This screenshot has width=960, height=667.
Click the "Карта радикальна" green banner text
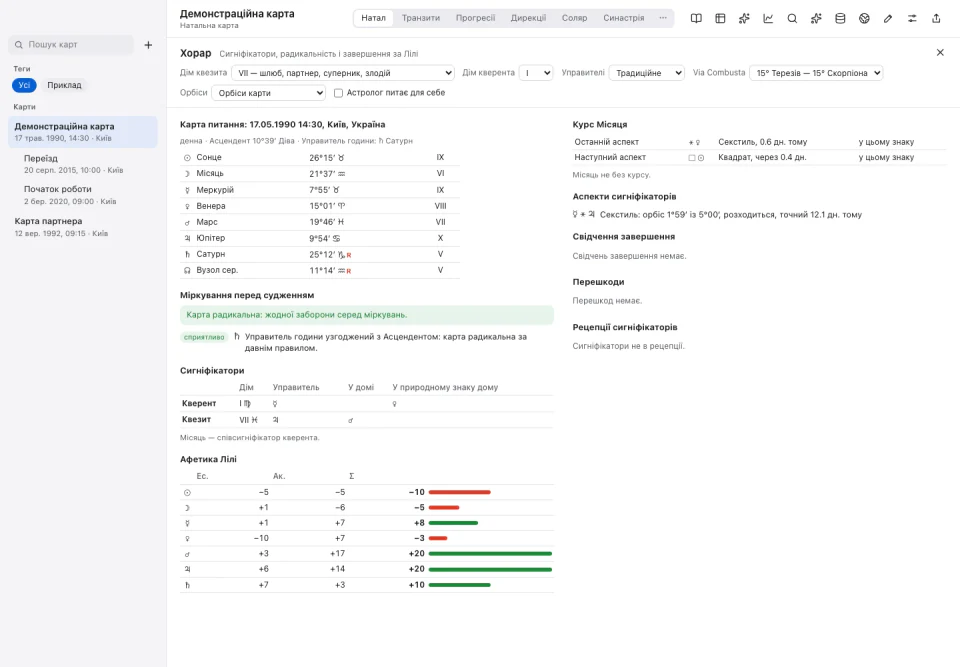[x=297, y=315]
